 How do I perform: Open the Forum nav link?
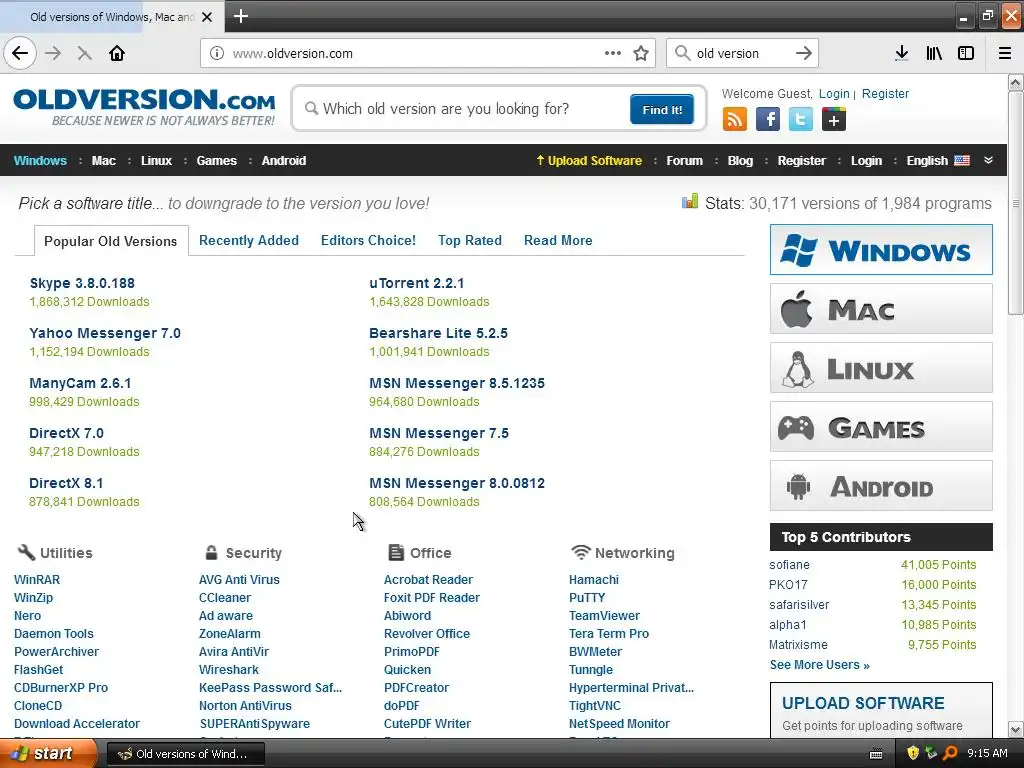tap(684, 161)
